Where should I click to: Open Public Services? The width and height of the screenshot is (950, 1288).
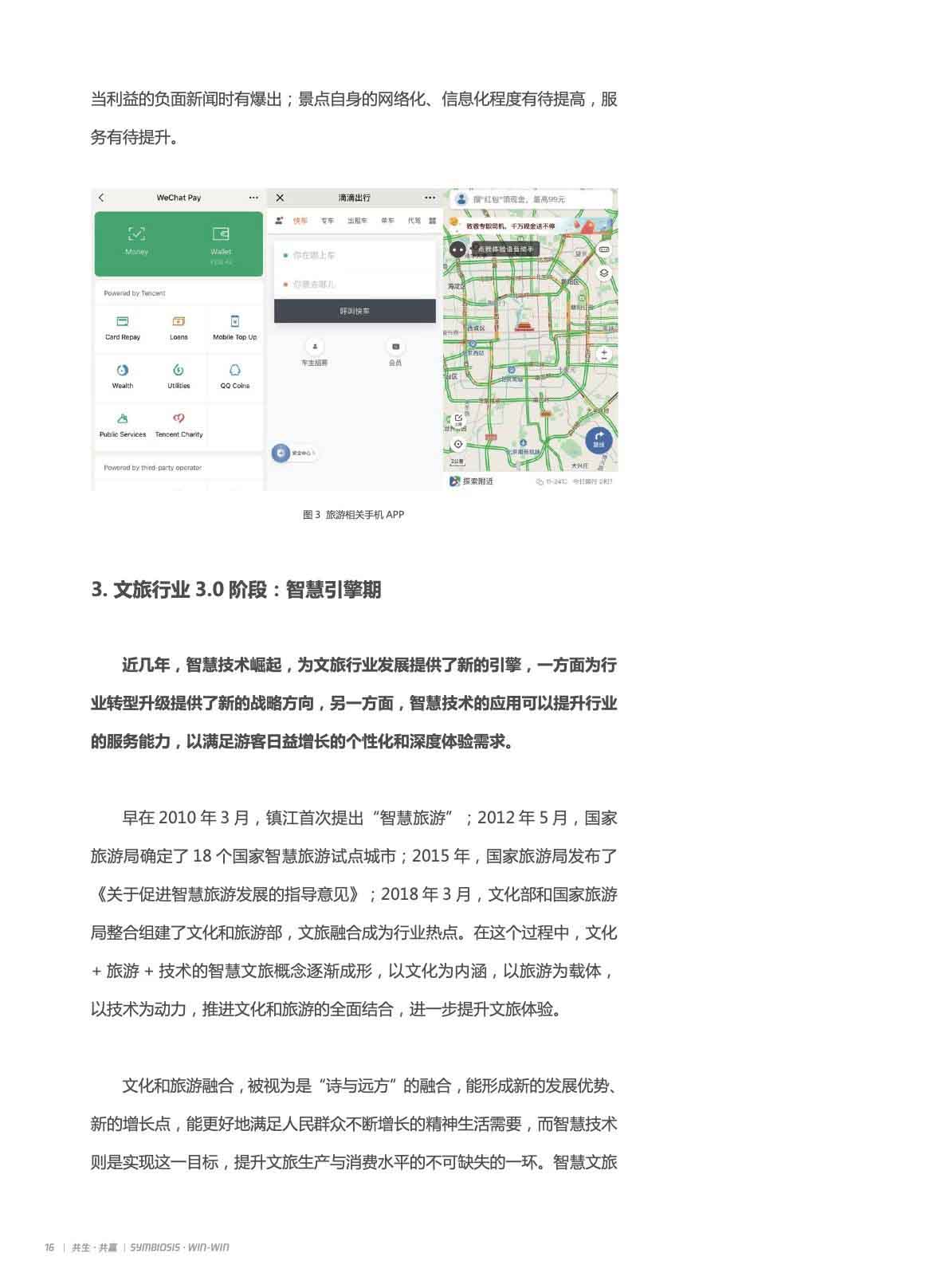[123, 419]
